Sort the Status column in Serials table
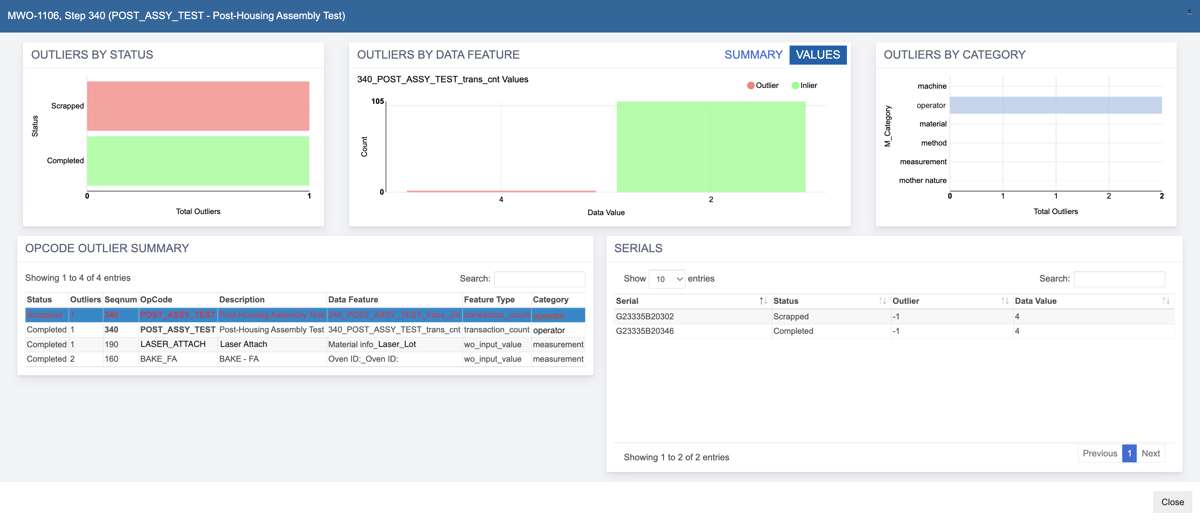 (882, 301)
